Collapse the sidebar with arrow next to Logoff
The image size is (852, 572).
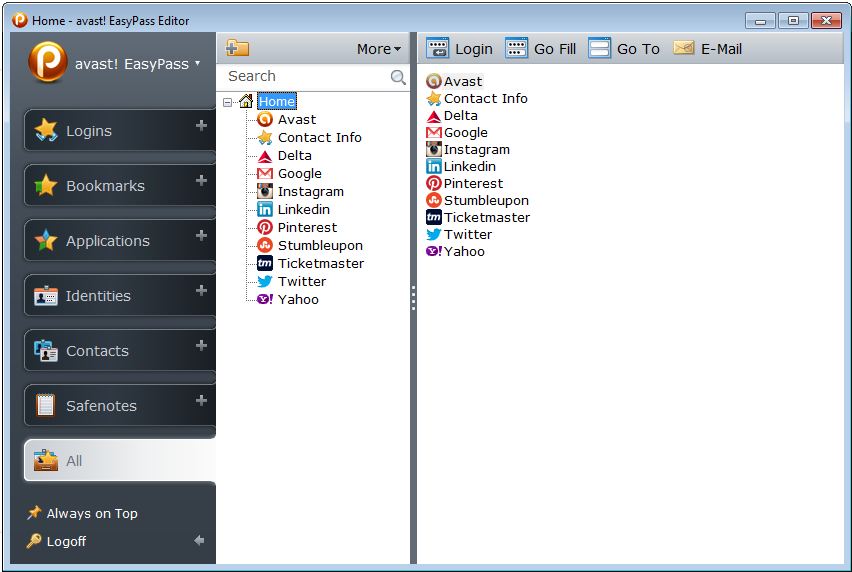point(199,540)
